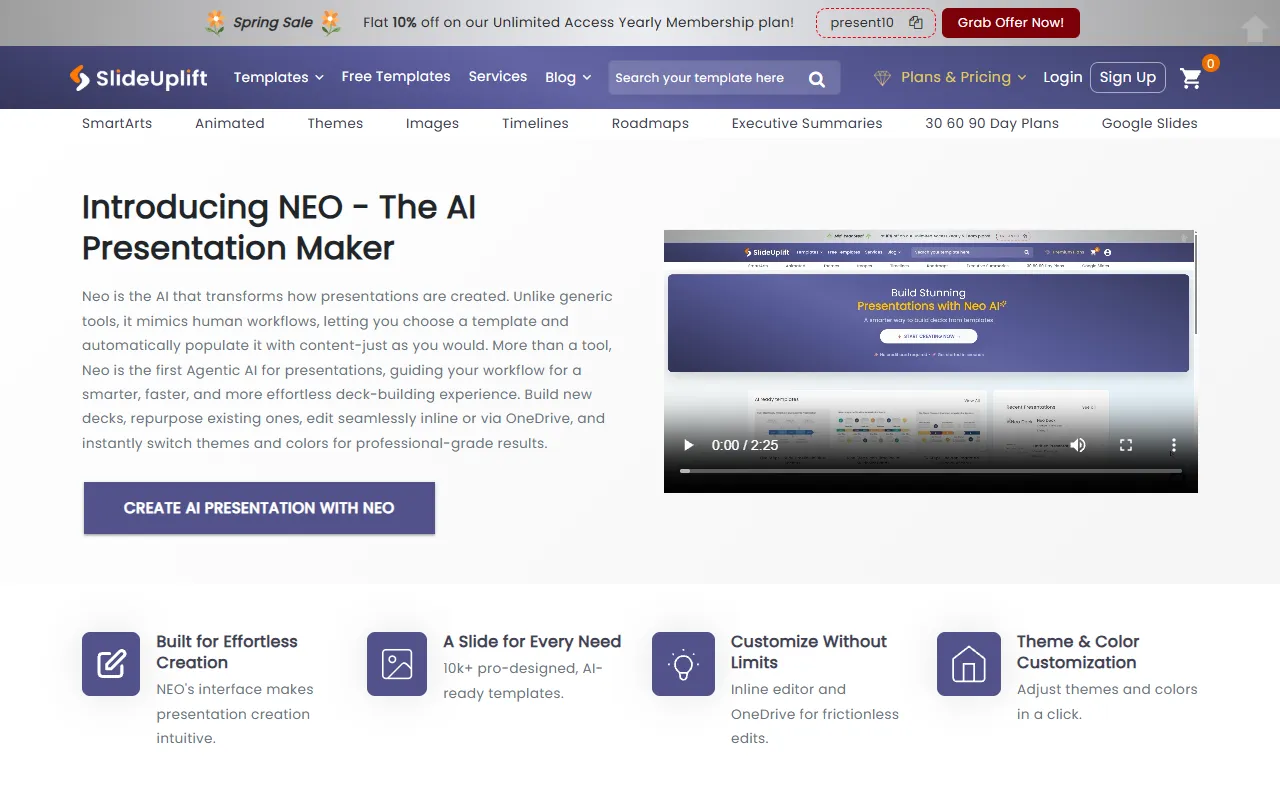Viewport: 1280px width, 800px height.
Task: Click the A Slide for Every Need icon
Action: click(x=397, y=664)
